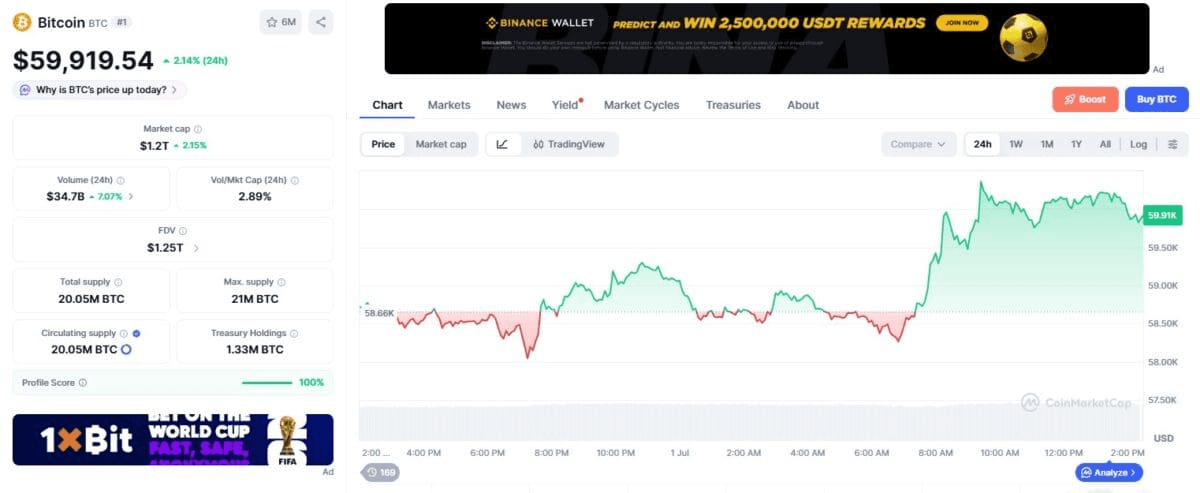This screenshot has height=493, width=1200.
Task: Click the Market cap info icon
Action: coord(198,129)
